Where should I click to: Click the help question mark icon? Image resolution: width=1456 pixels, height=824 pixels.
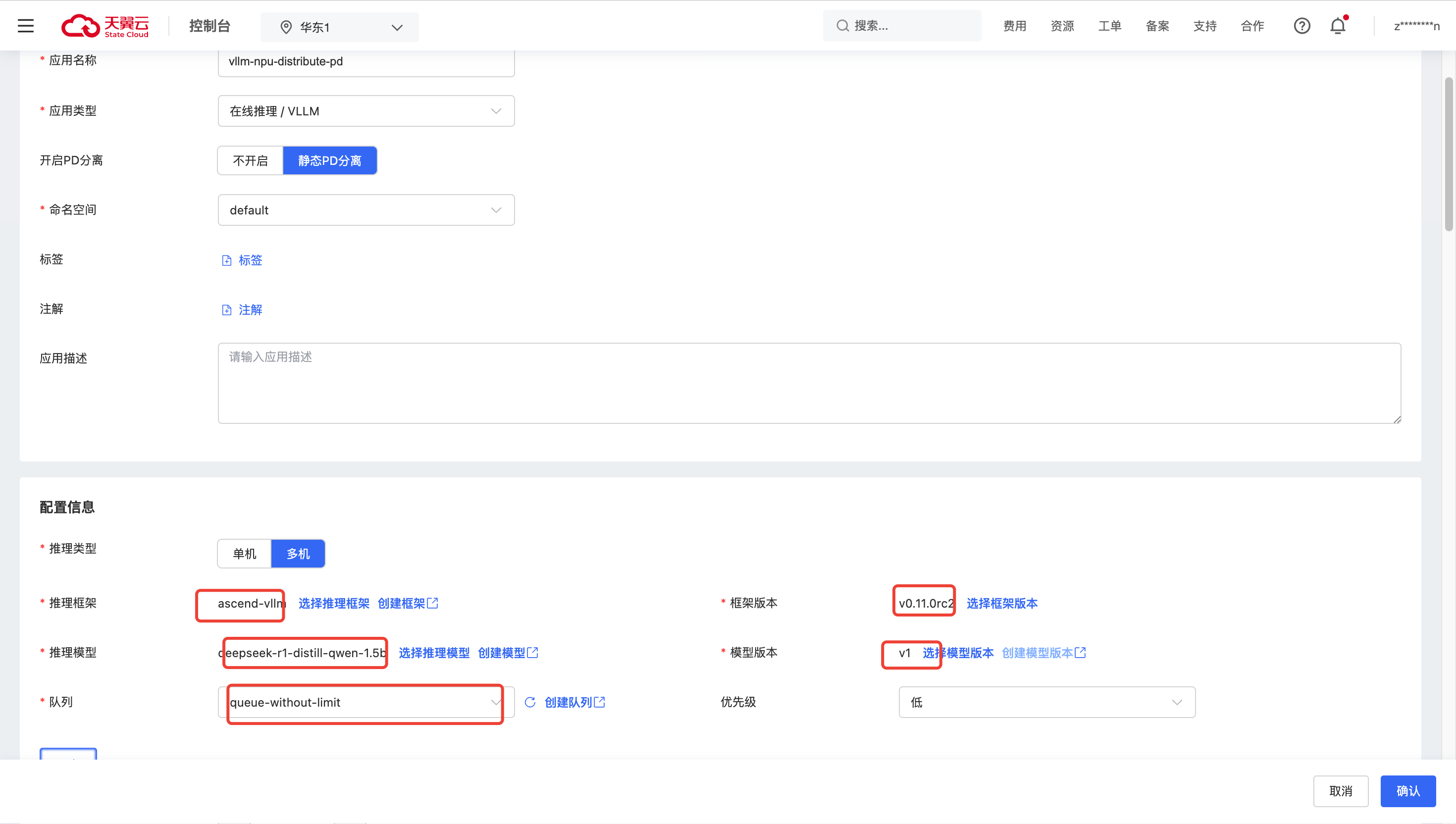tap(1301, 26)
